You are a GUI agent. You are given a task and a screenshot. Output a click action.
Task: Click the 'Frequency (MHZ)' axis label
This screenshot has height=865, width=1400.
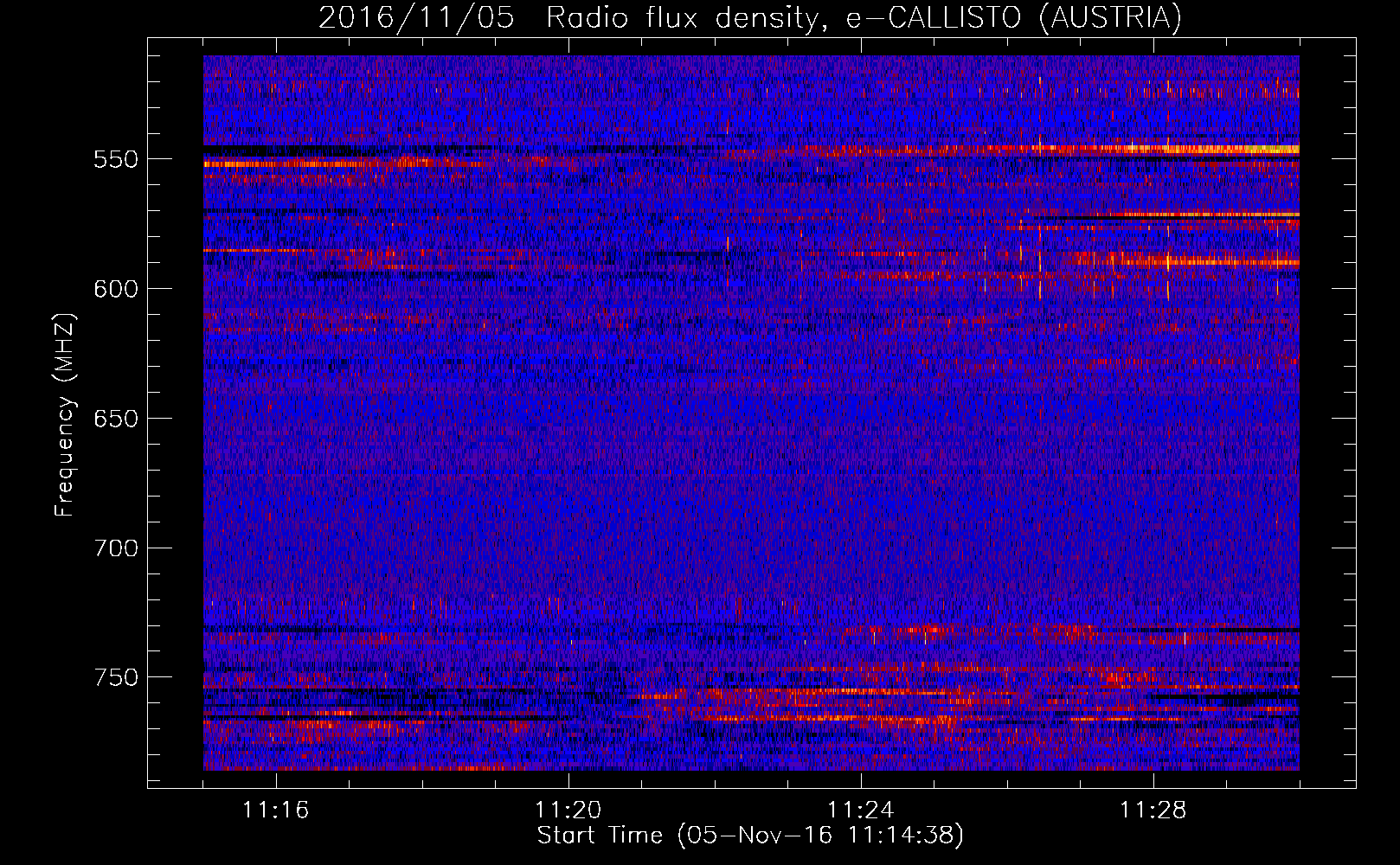(x=65, y=415)
